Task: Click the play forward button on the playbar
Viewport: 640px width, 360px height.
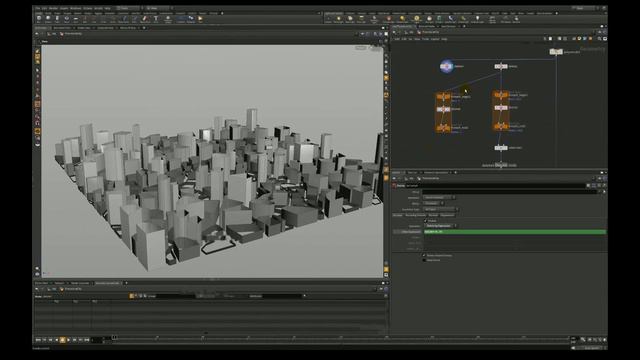Action: pos(68,340)
